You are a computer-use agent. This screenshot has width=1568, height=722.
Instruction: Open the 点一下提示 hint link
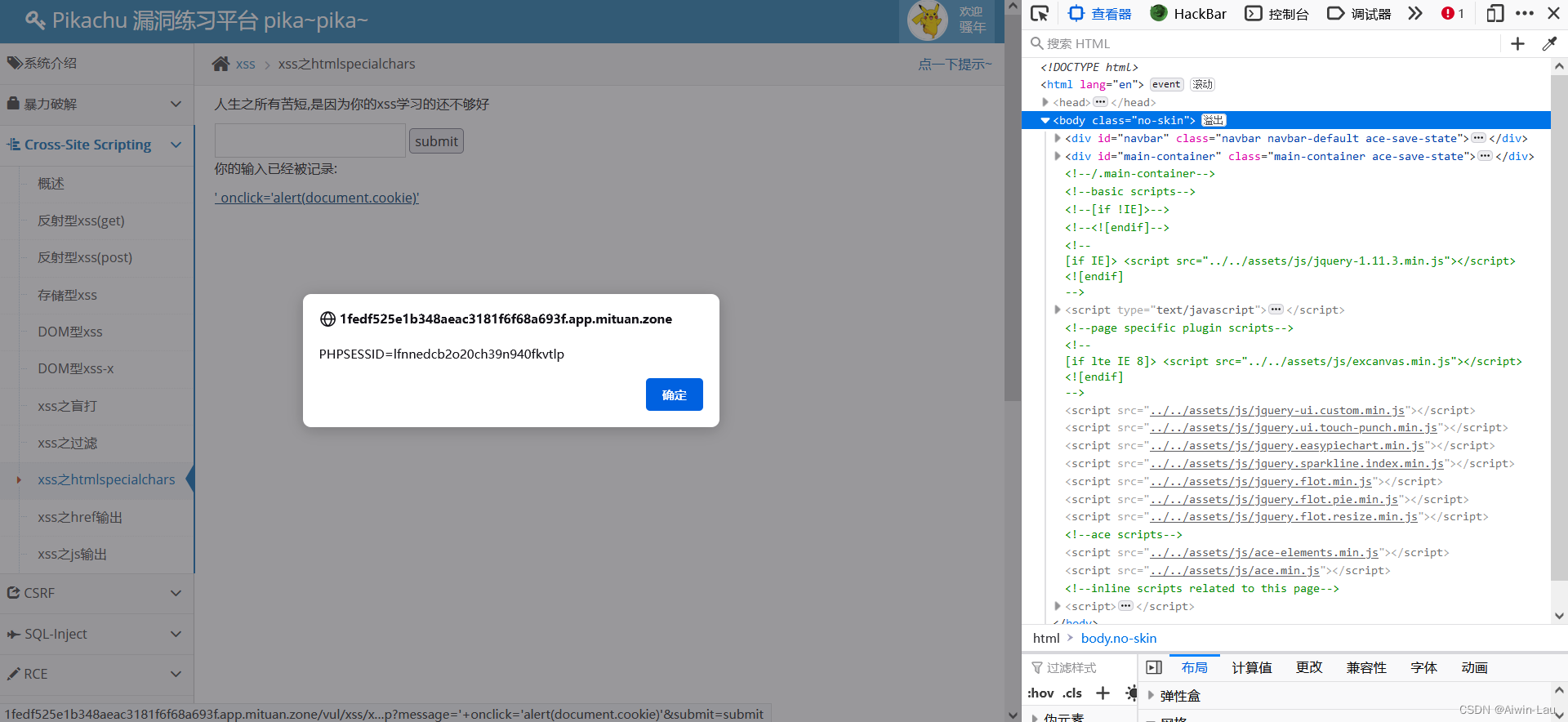pyautogui.click(x=955, y=64)
